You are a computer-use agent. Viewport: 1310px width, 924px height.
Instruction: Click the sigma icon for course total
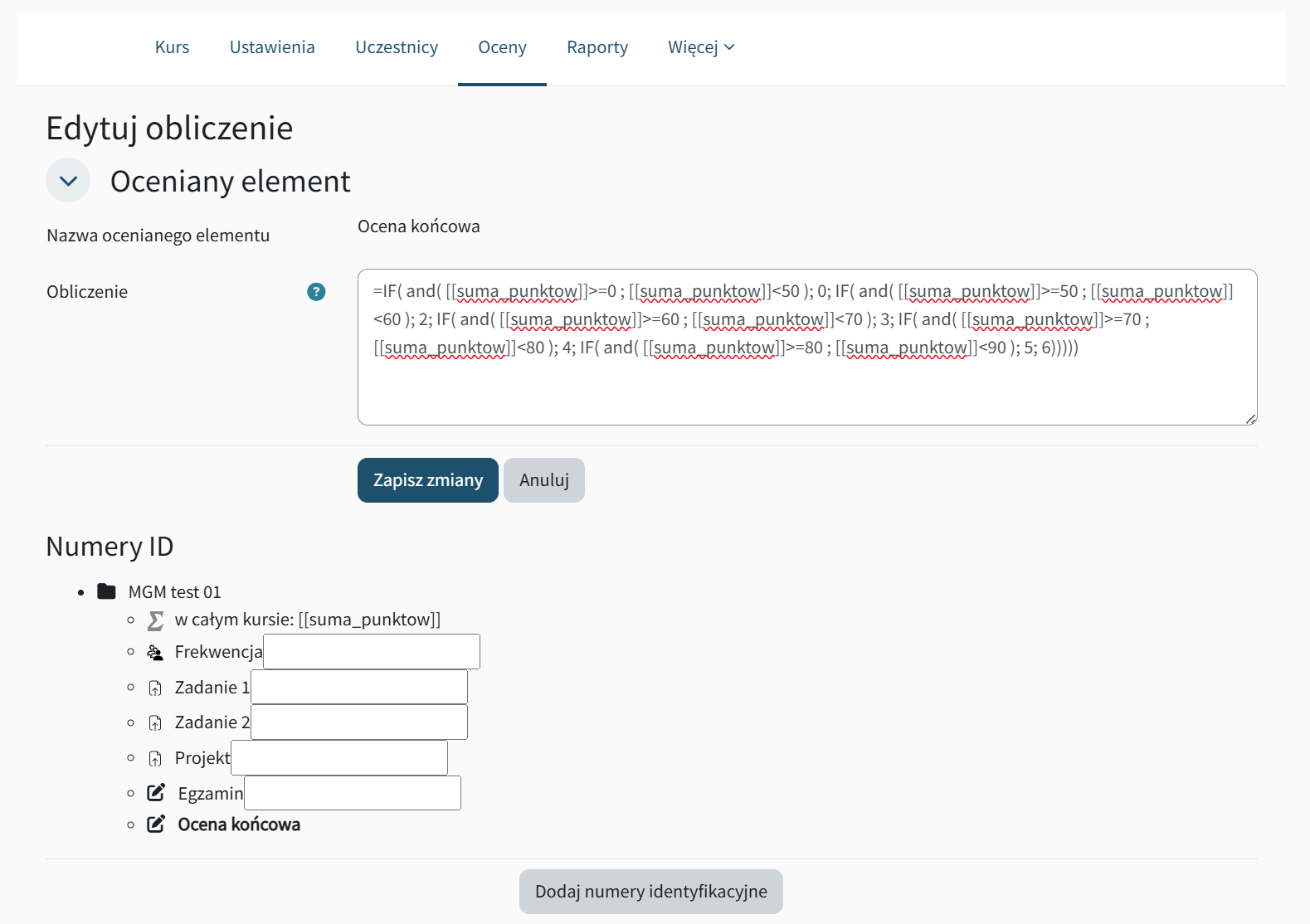click(x=155, y=620)
